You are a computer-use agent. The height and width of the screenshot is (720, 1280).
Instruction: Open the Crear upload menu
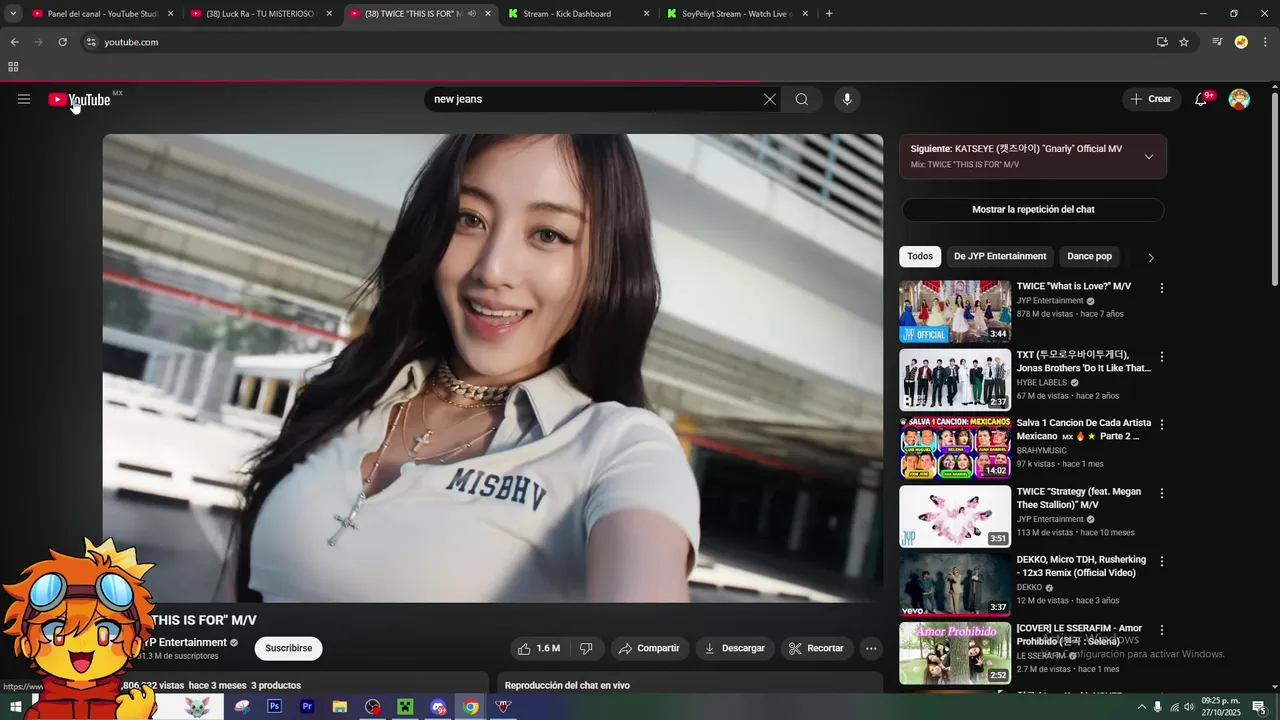click(x=1151, y=99)
